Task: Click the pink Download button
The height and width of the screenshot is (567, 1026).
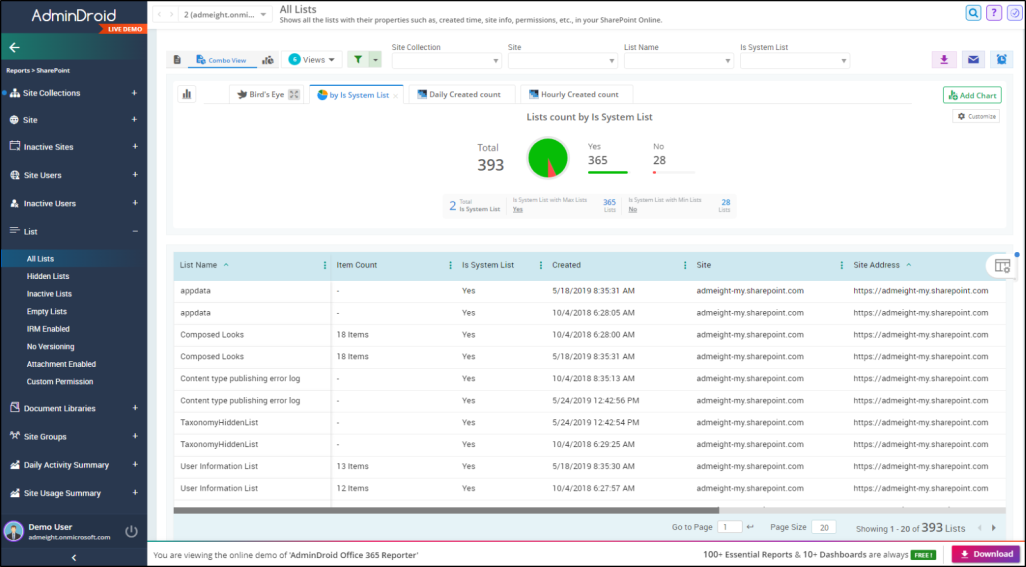Action: [x=986, y=554]
